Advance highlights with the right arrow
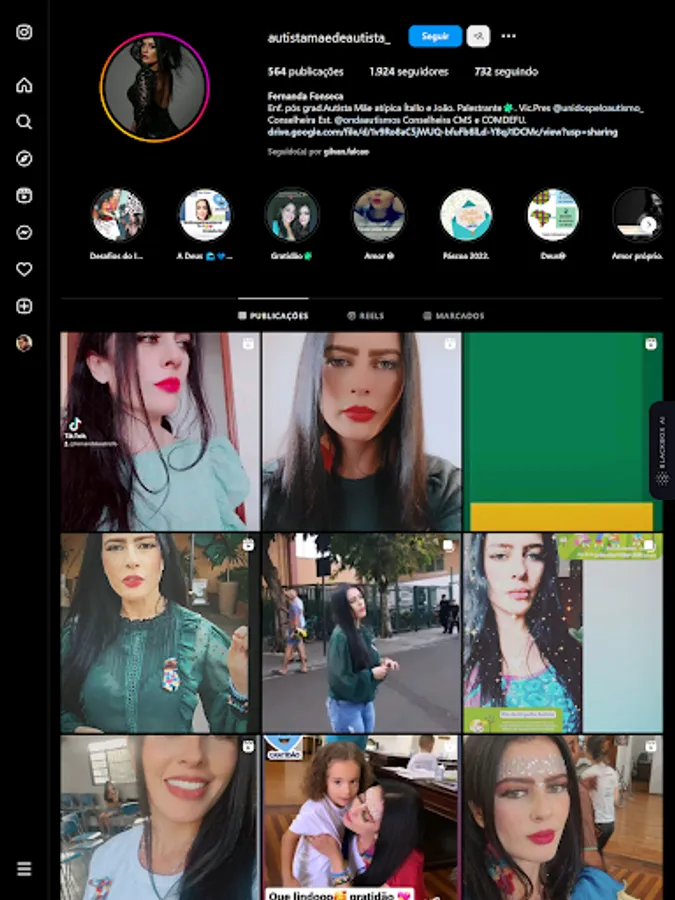The image size is (675, 900). (649, 224)
